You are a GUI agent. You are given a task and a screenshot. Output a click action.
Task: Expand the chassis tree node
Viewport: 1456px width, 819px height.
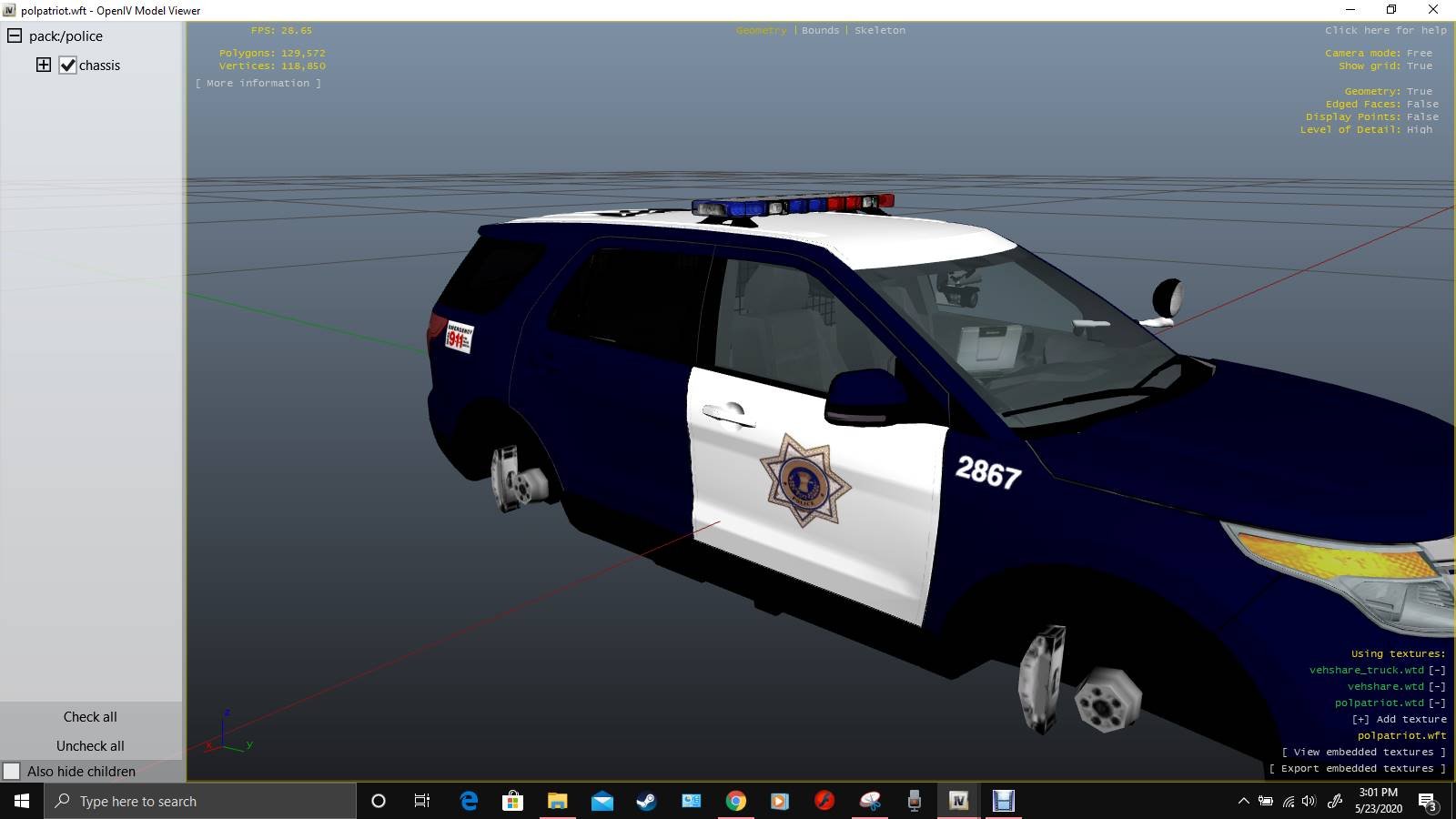(x=44, y=65)
